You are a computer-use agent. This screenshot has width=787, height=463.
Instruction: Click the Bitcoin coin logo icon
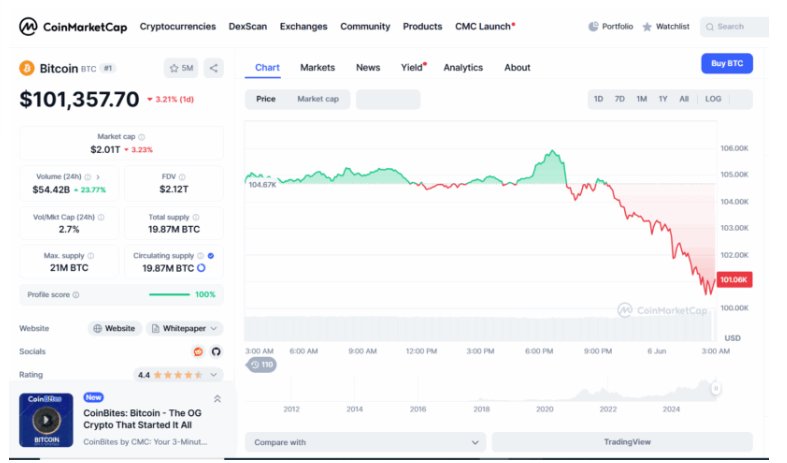click(x=27, y=68)
